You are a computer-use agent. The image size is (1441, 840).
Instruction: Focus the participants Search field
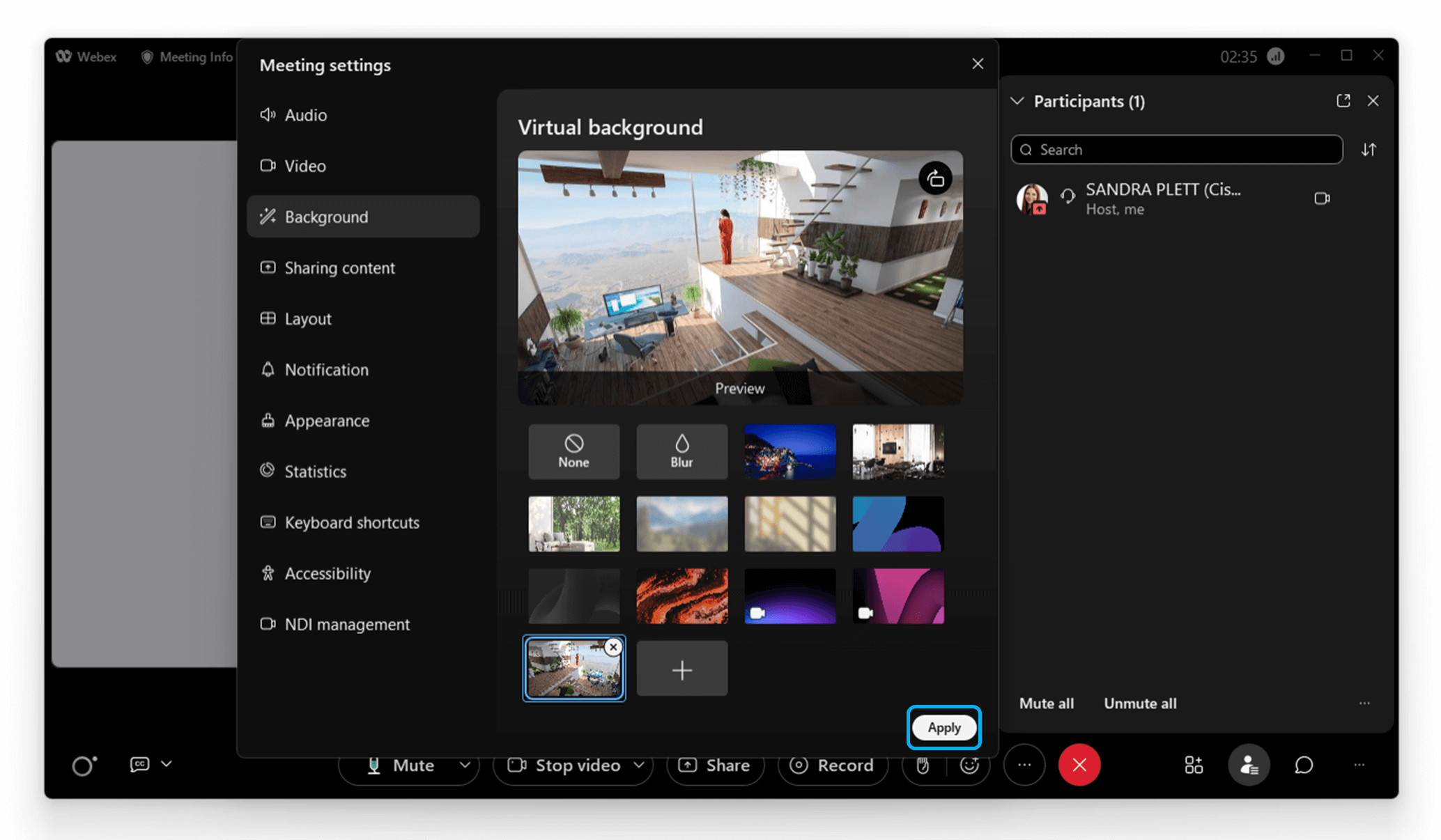click(1177, 150)
